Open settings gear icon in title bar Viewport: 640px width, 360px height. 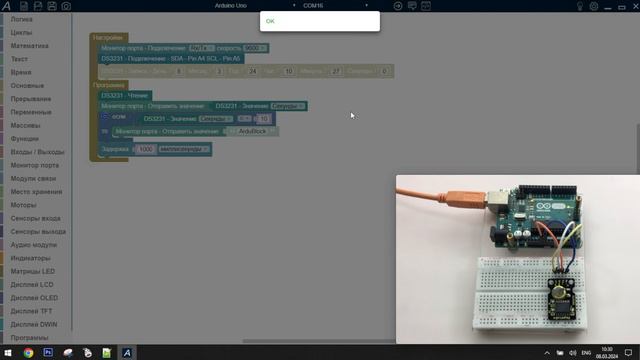594,6
